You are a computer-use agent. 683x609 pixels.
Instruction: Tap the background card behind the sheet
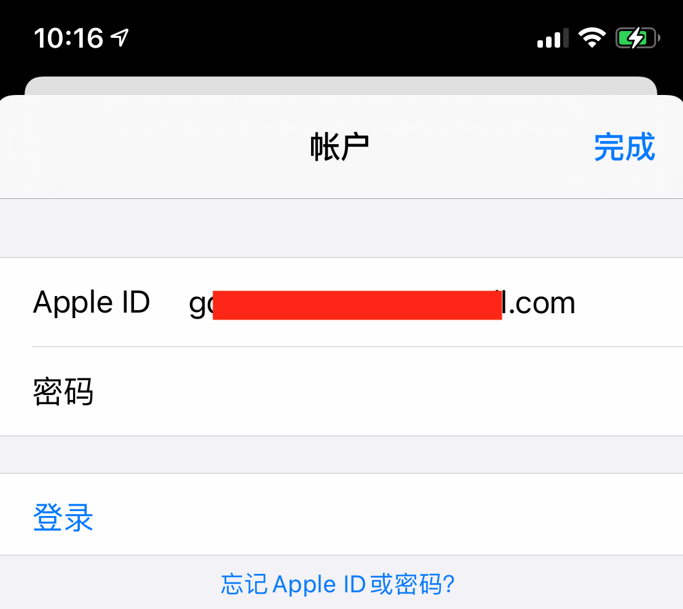coord(341,86)
